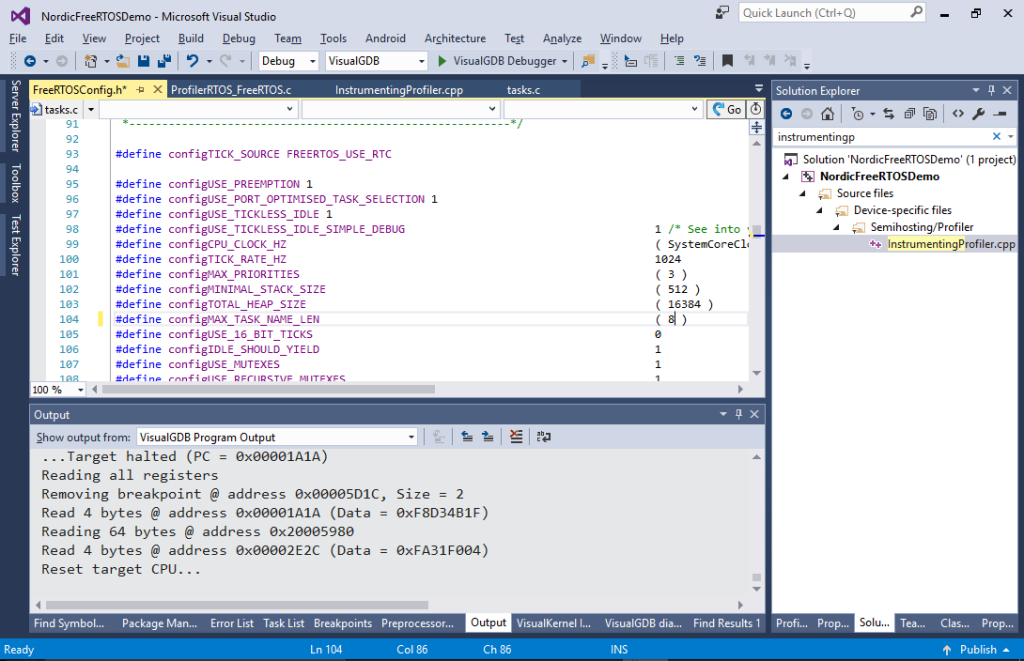Click the Publish button in the status bar

tap(975, 649)
